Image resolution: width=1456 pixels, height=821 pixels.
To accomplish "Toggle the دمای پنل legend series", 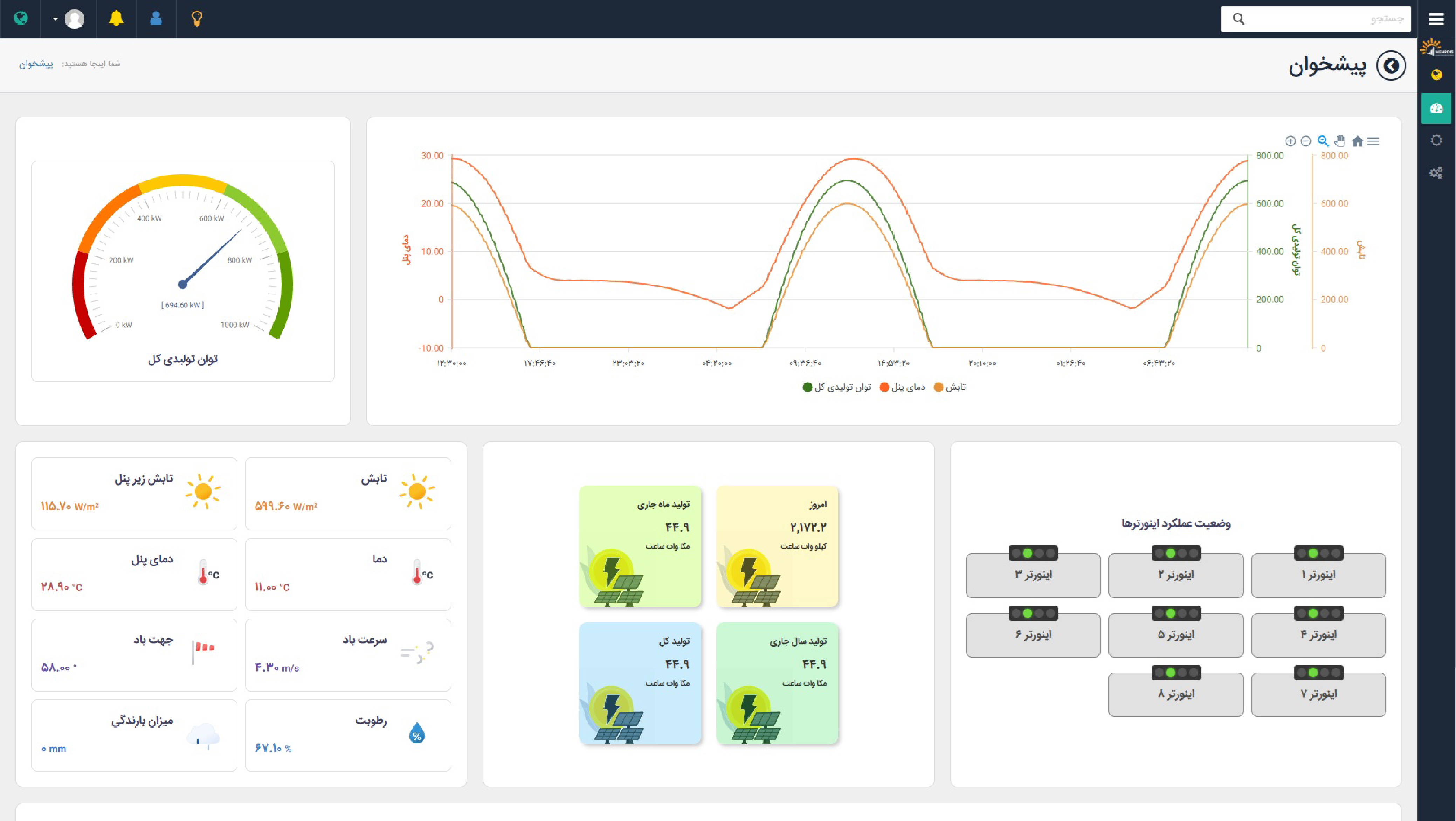I will tap(902, 387).
